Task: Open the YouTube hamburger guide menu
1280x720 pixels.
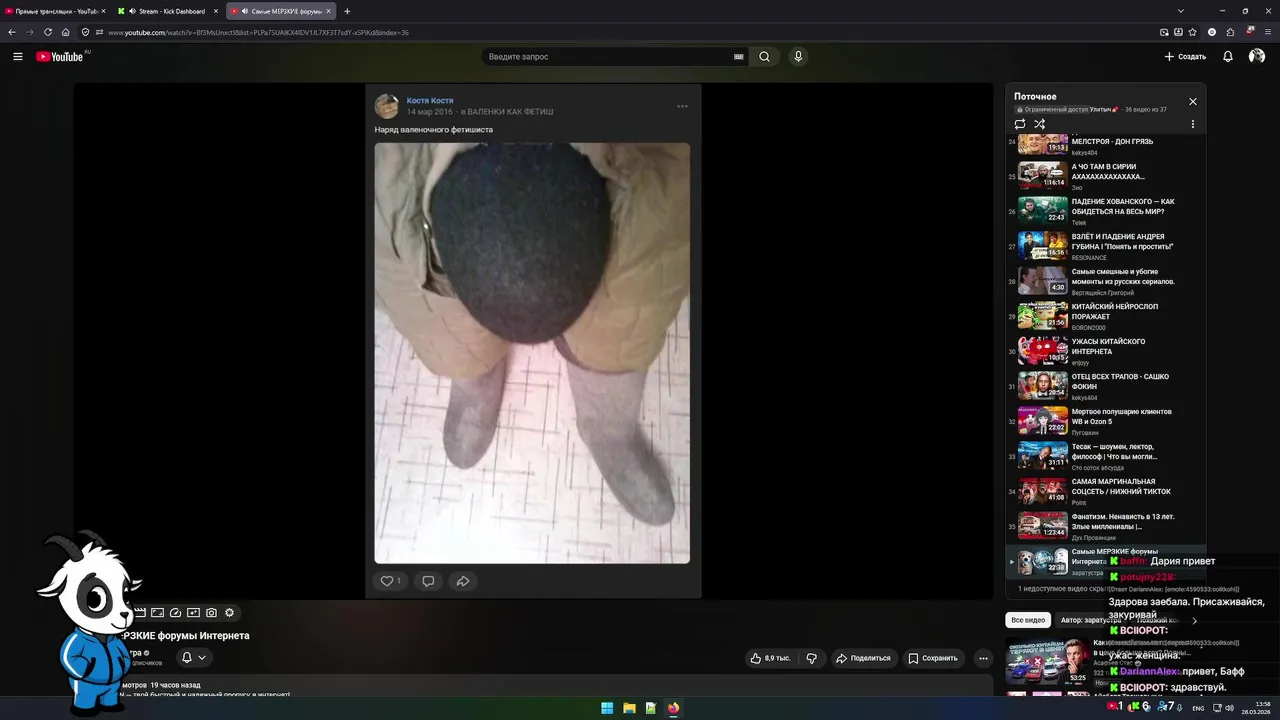Action: pos(18,57)
